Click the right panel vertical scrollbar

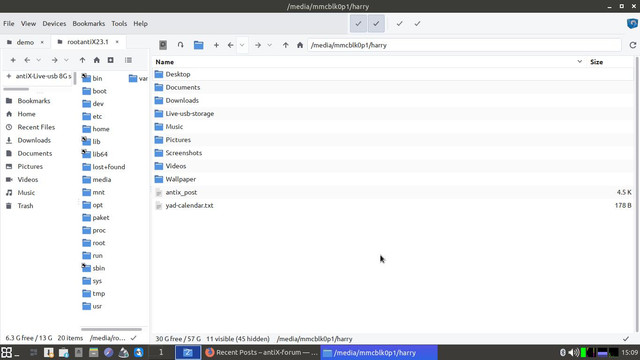(x=637, y=194)
